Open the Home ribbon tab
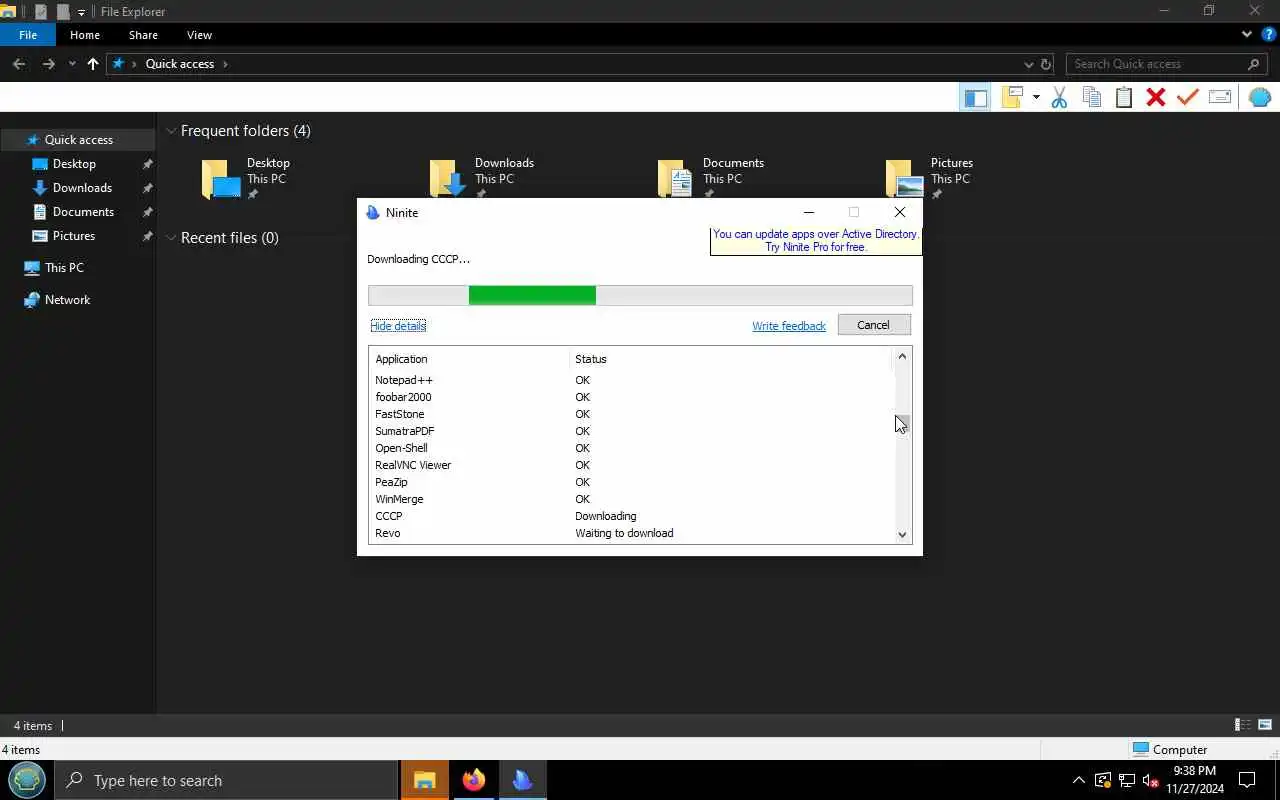The height and width of the screenshot is (800, 1280). [x=85, y=35]
